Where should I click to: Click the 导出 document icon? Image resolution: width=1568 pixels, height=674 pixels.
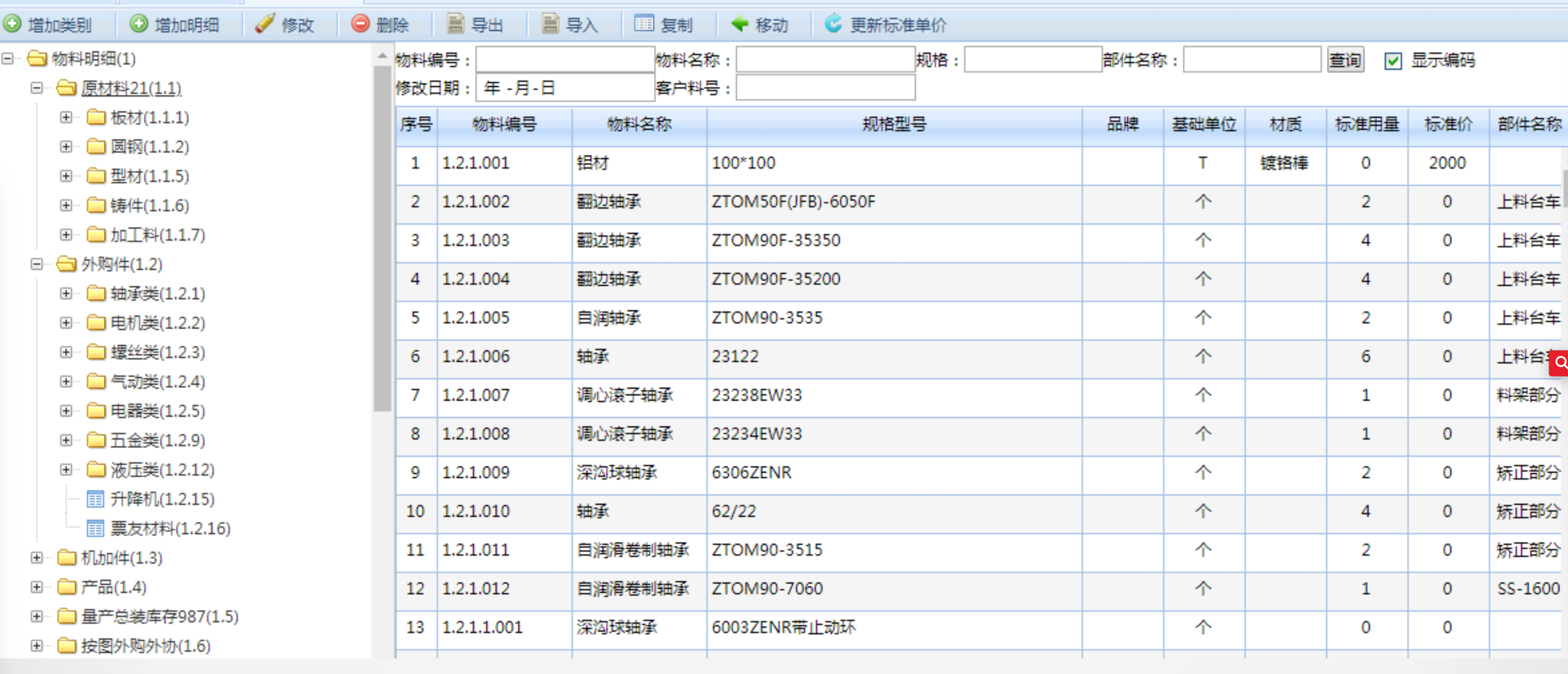pyautogui.click(x=455, y=24)
